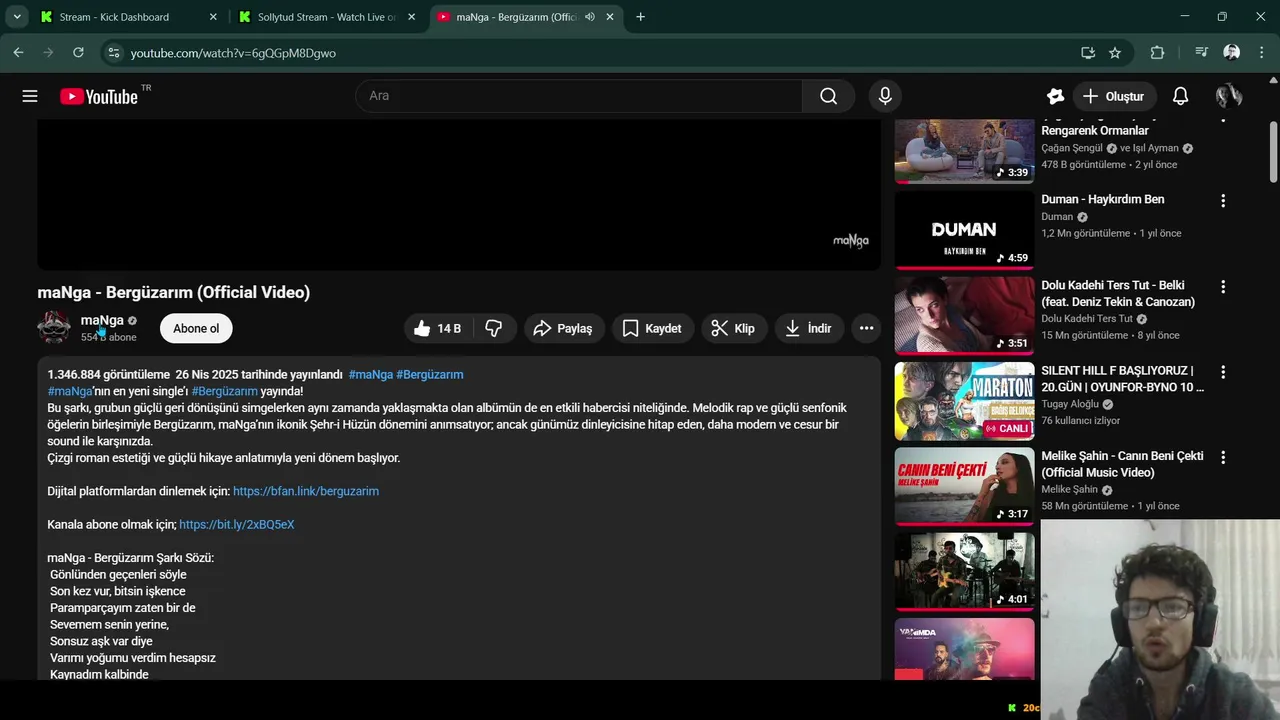1280x720 pixels.
Task: Close the Kick Dashboard tab
Action: pyautogui.click(x=213, y=17)
